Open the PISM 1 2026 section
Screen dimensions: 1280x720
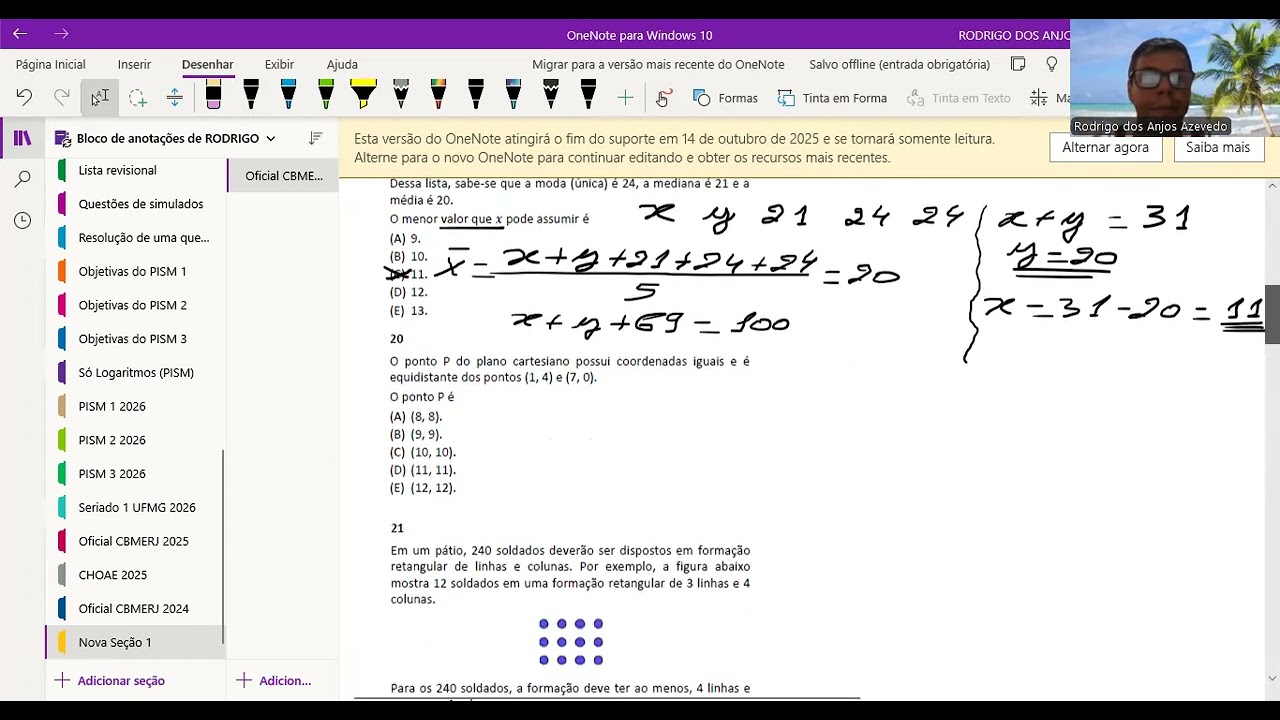[134, 406]
